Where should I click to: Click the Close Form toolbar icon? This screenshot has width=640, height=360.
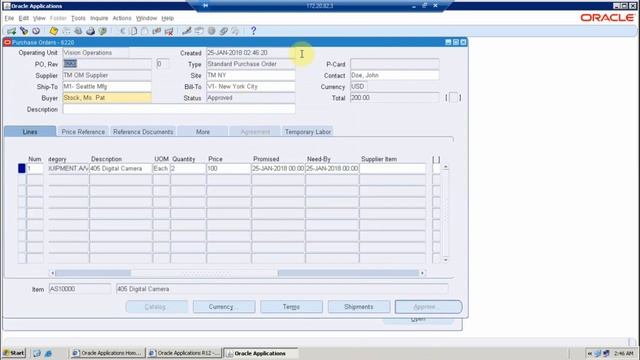coord(102,31)
